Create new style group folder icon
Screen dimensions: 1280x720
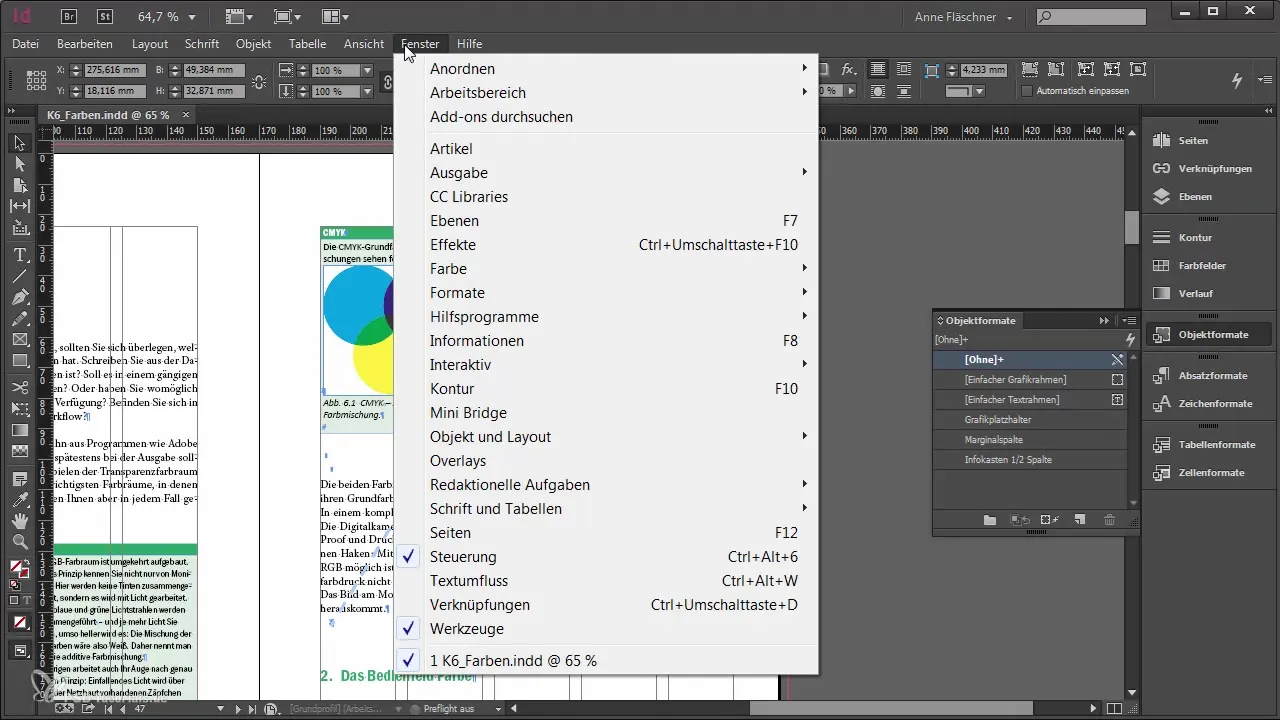click(x=990, y=520)
